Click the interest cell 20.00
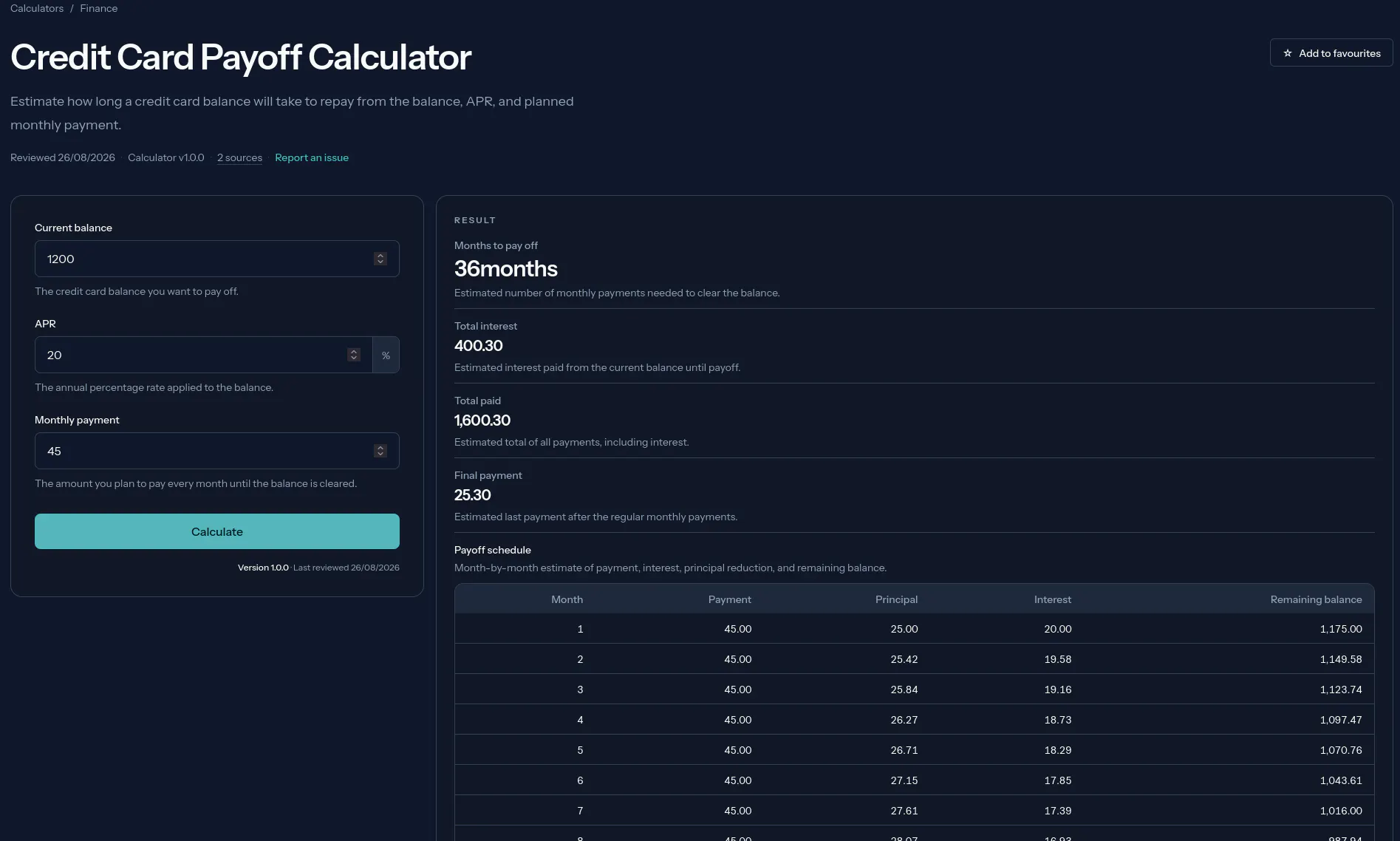The image size is (1400, 841). point(1058,629)
